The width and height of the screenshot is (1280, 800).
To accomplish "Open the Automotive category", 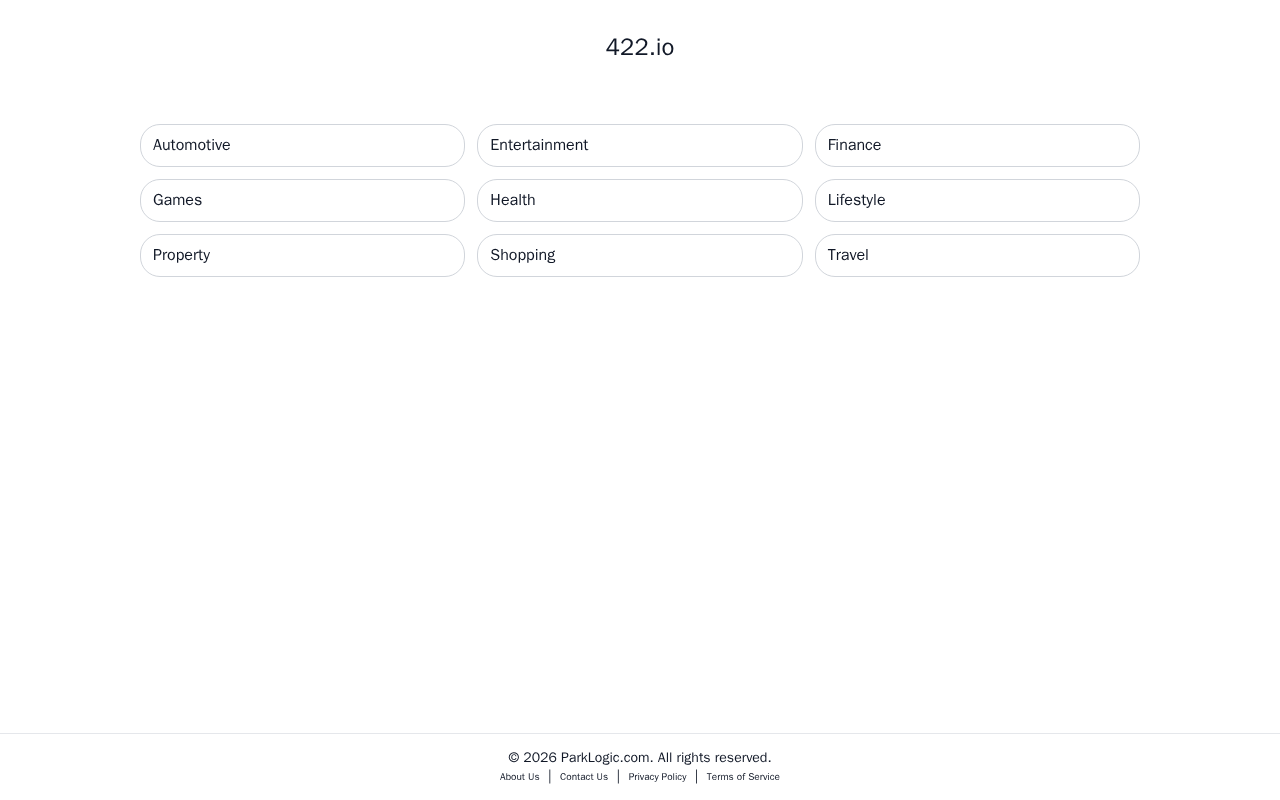I will pyautogui.click(x=302, y=145).
